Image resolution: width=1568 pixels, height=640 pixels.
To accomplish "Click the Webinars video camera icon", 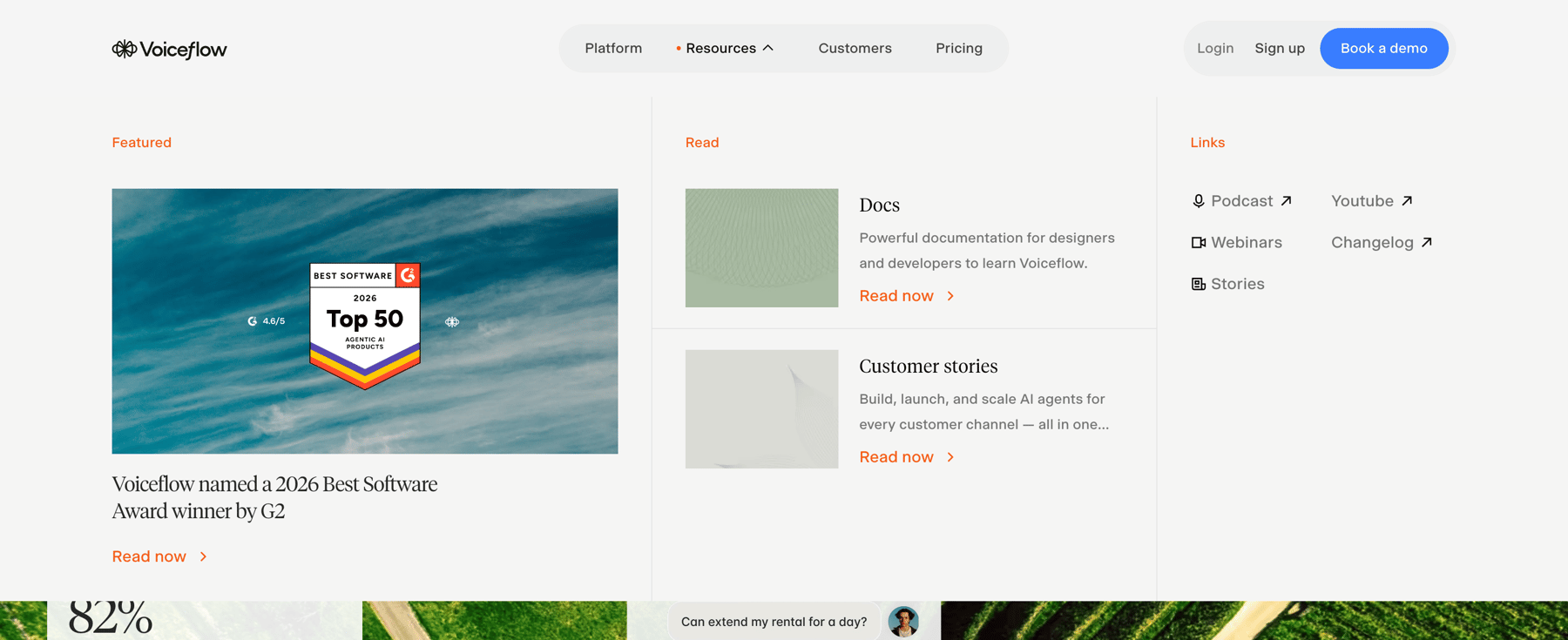I will coord(1199,243).
